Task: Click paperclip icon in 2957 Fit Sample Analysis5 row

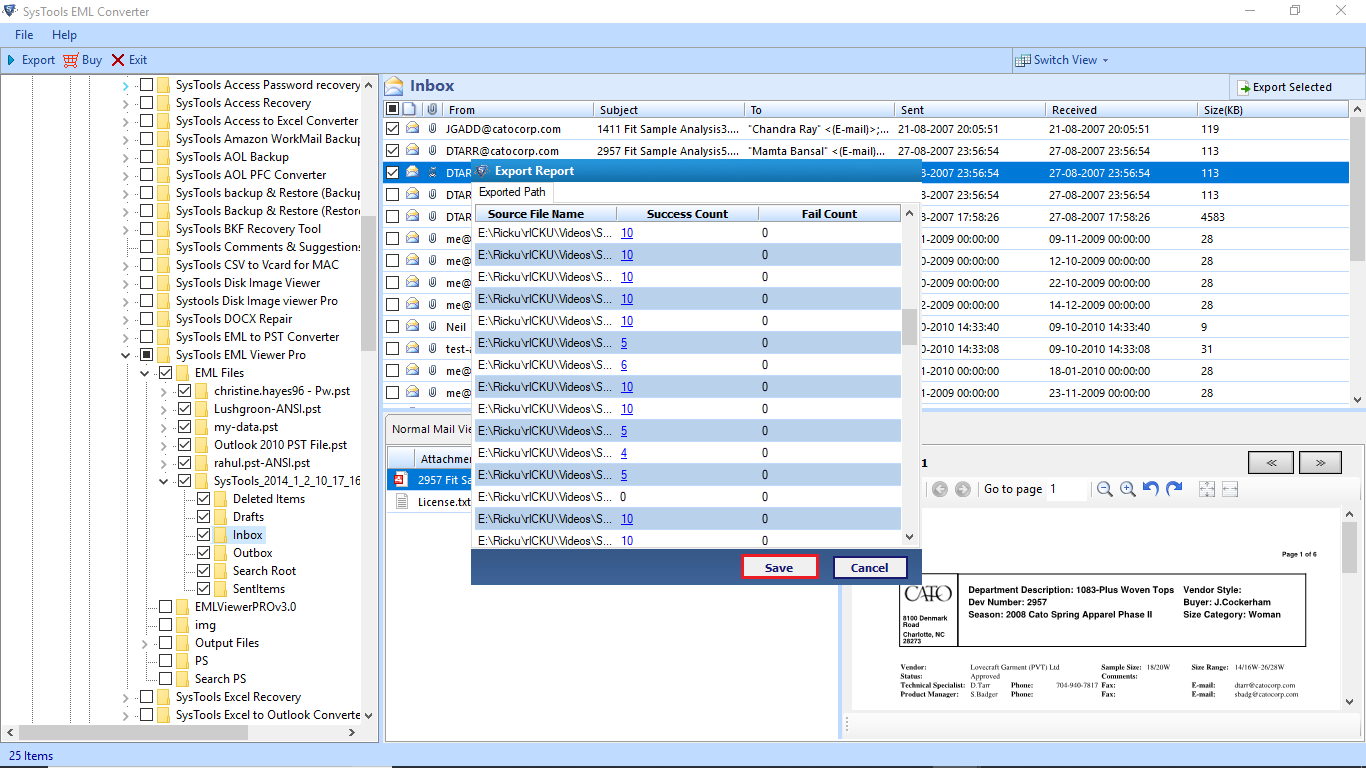Action: pos(432,151)
